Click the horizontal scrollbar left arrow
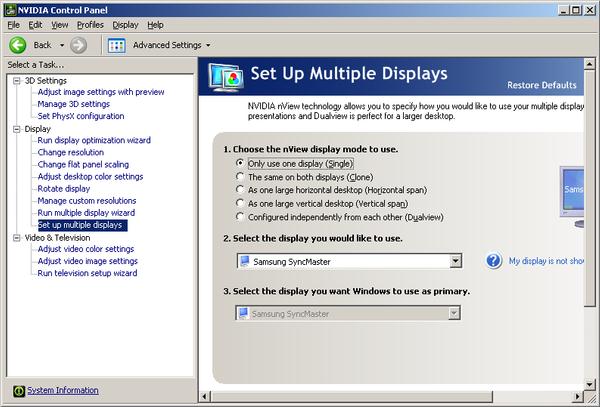600x407 pixels. coord(205,397)
